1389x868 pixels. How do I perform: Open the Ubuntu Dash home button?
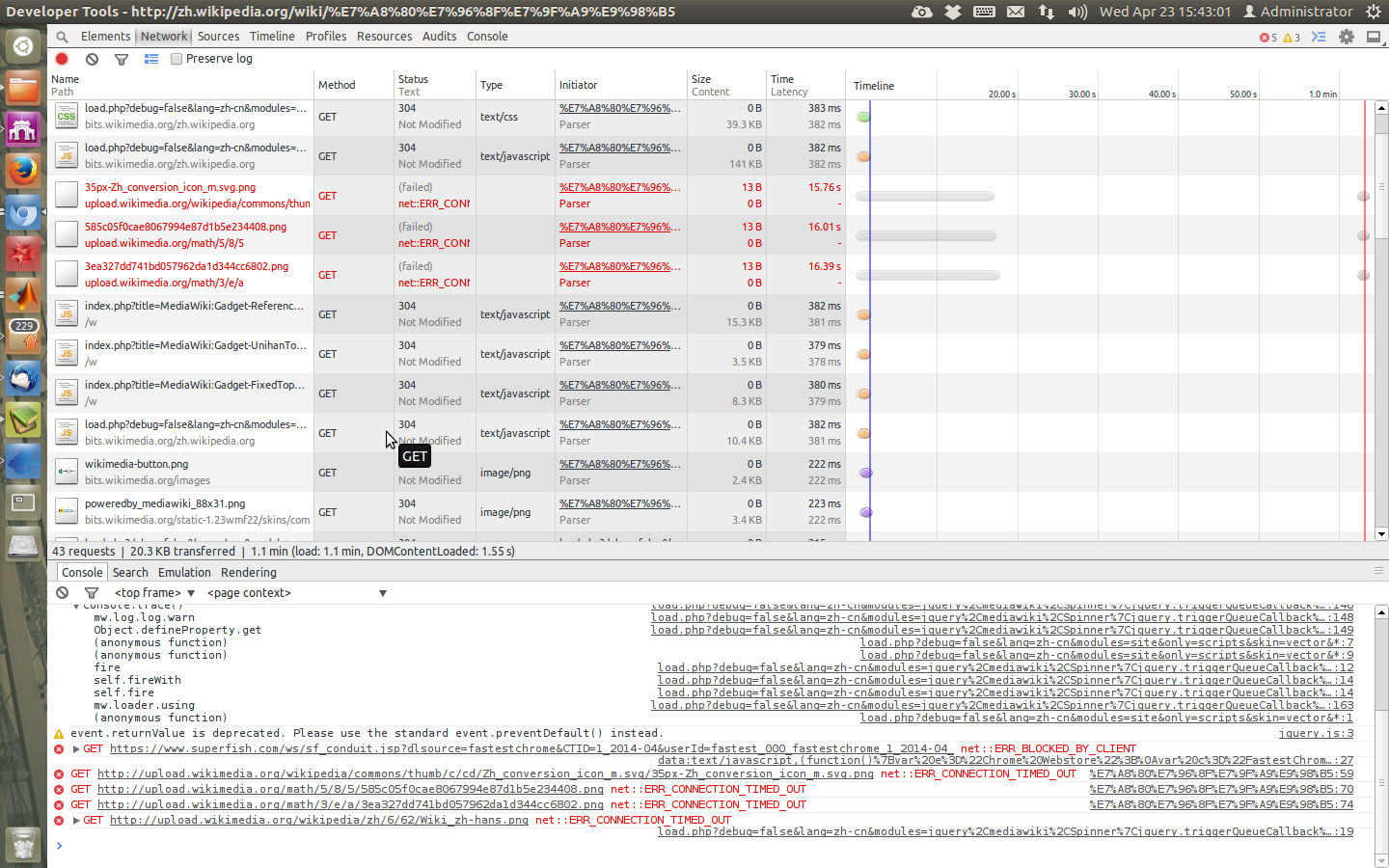point(23,45)
